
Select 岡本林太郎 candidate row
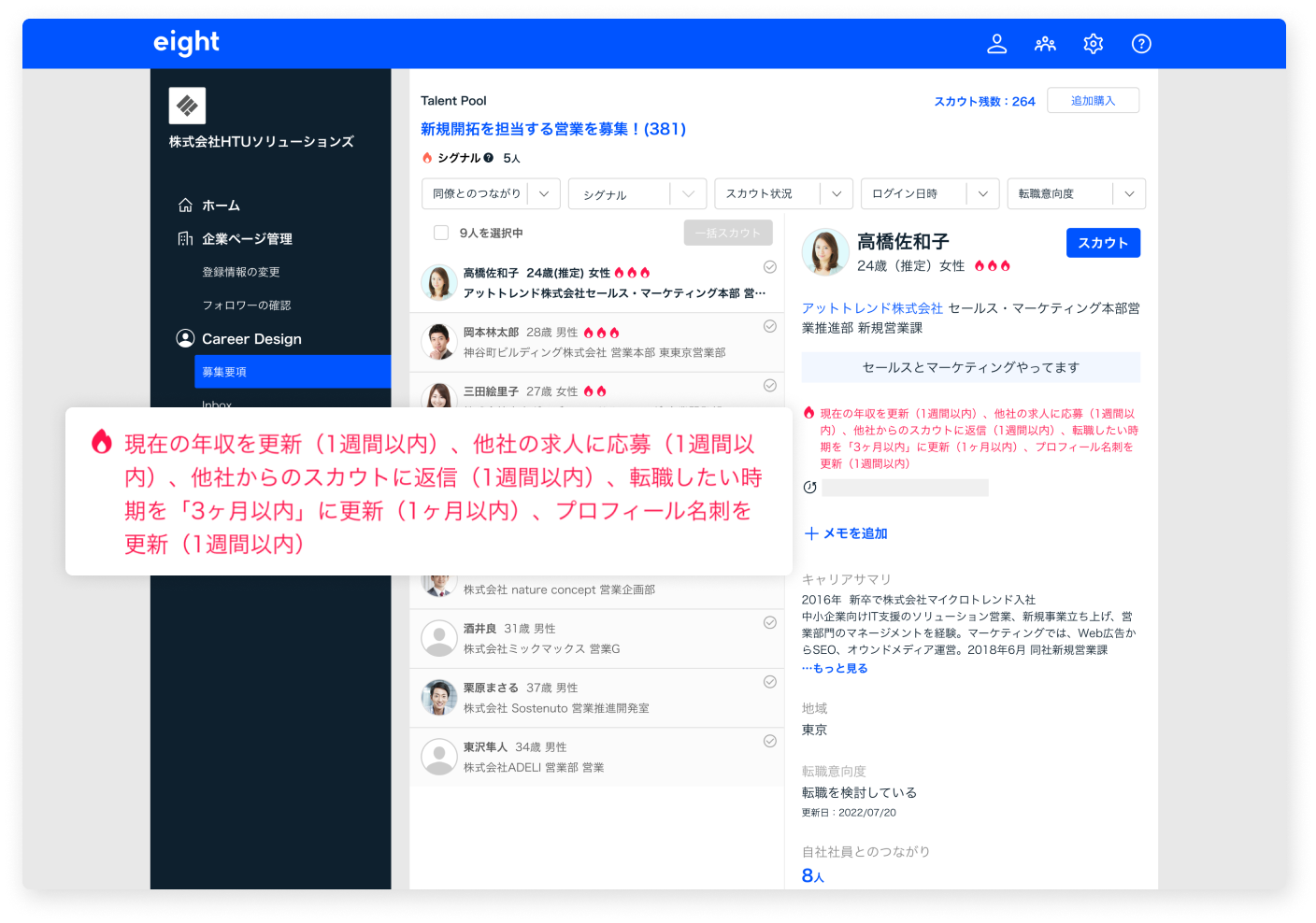point(596,342)
